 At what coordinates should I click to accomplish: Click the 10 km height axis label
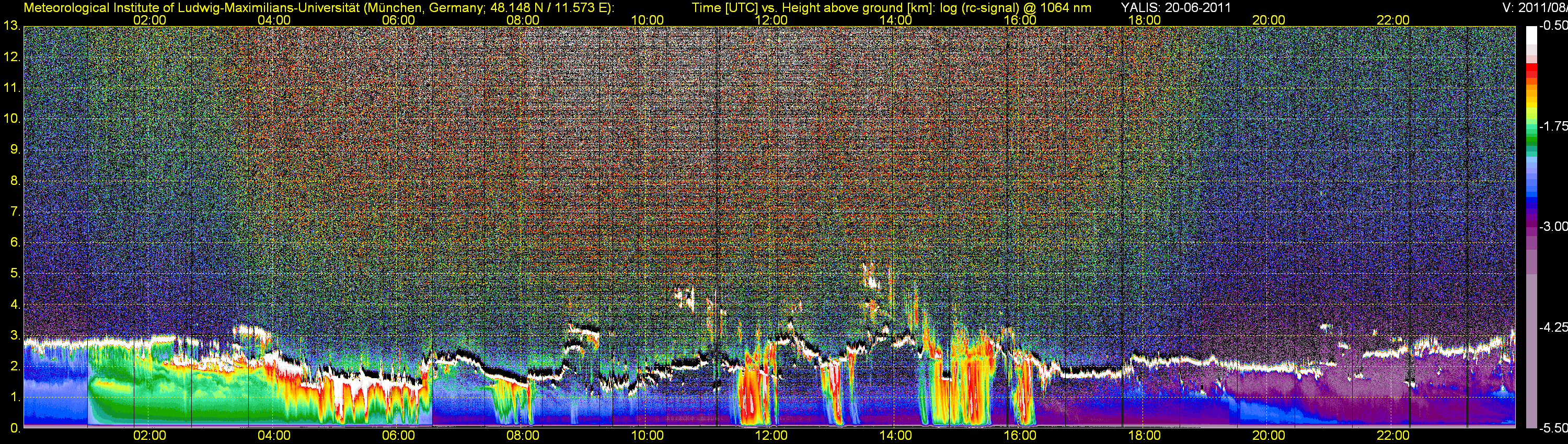click(11, 119)
